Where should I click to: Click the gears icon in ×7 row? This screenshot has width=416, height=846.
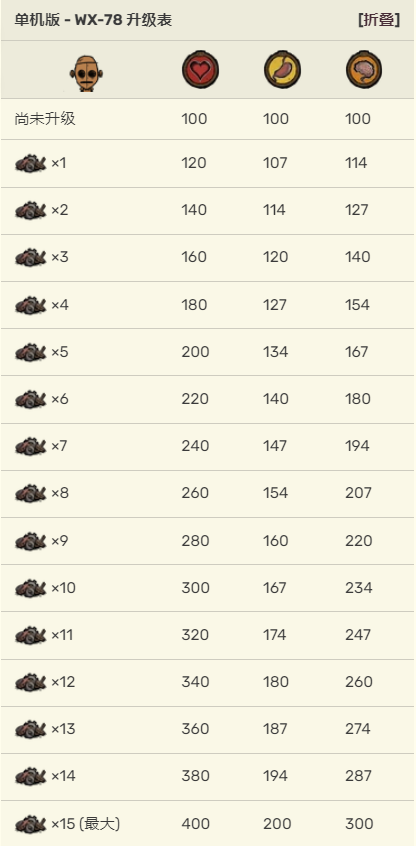coord(31,446)
